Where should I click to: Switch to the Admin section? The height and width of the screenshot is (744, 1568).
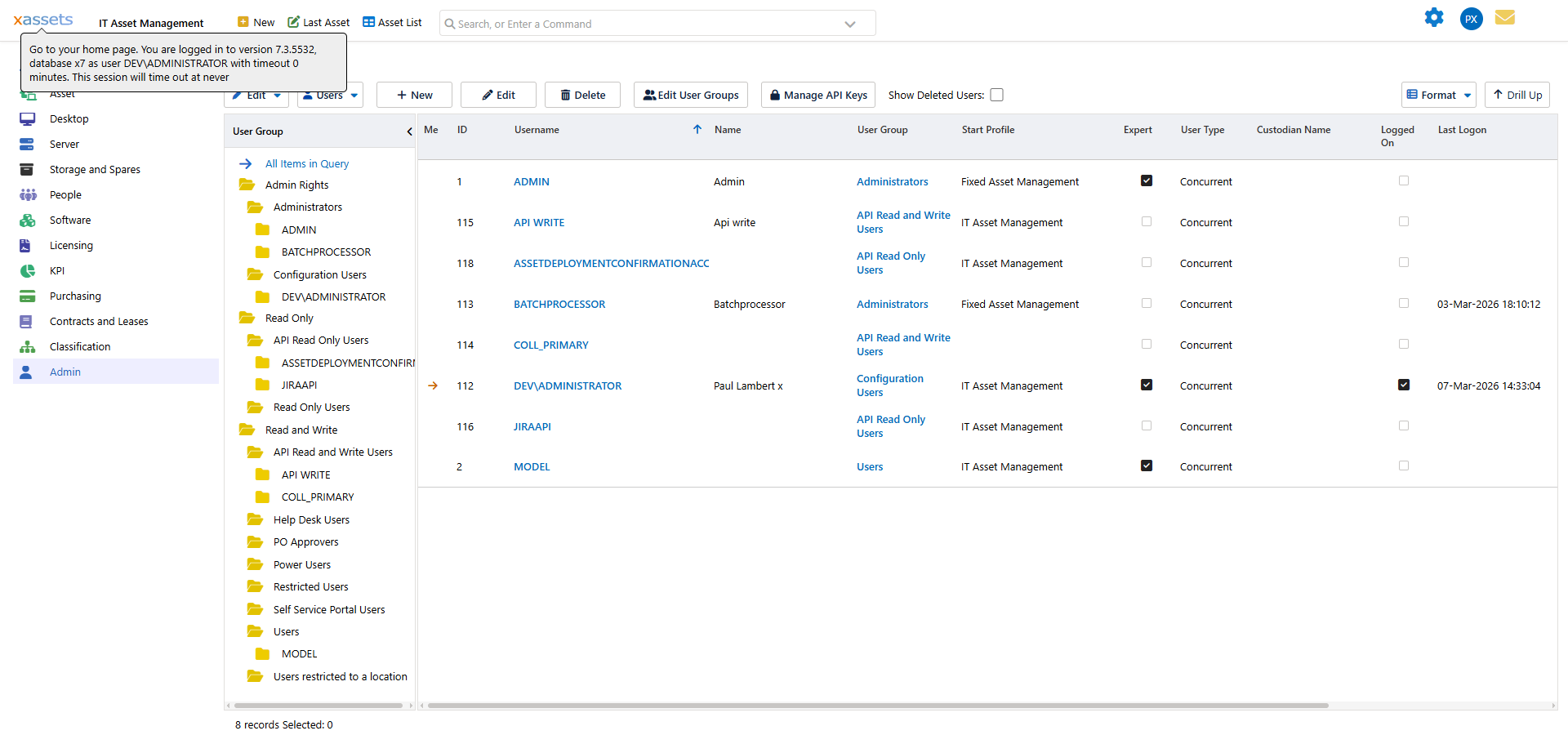point(65,372)
